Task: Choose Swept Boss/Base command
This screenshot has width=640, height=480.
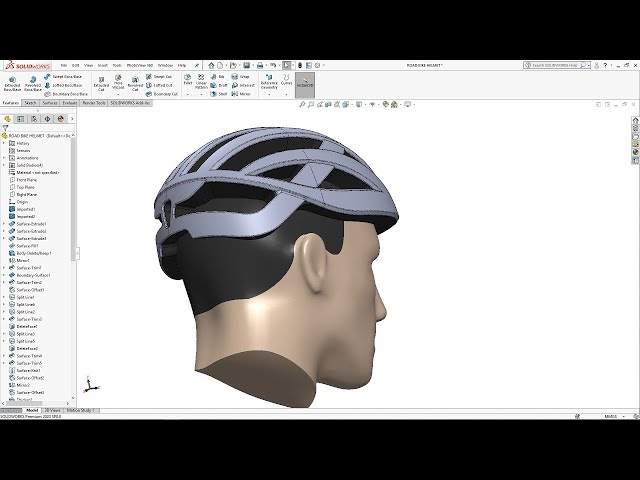Action: (x=63, y=77)
